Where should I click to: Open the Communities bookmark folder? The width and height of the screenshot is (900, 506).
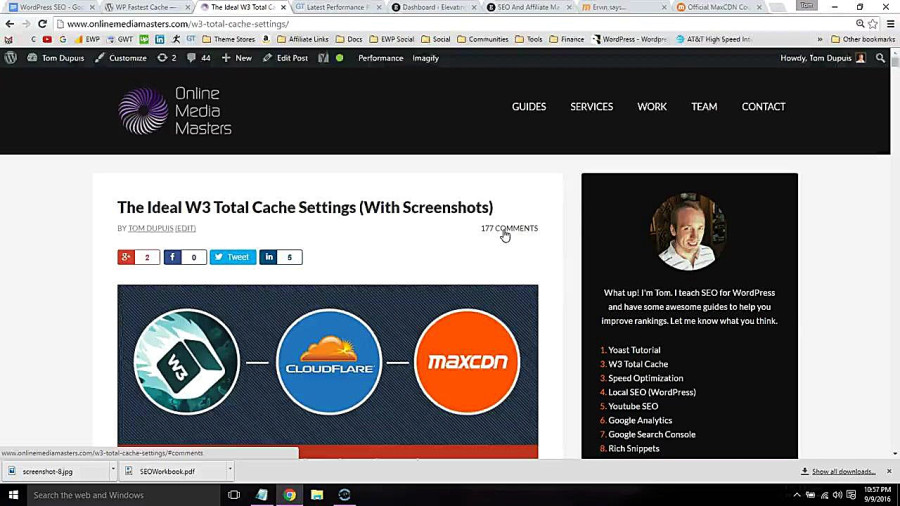click(x=483, y=40)
